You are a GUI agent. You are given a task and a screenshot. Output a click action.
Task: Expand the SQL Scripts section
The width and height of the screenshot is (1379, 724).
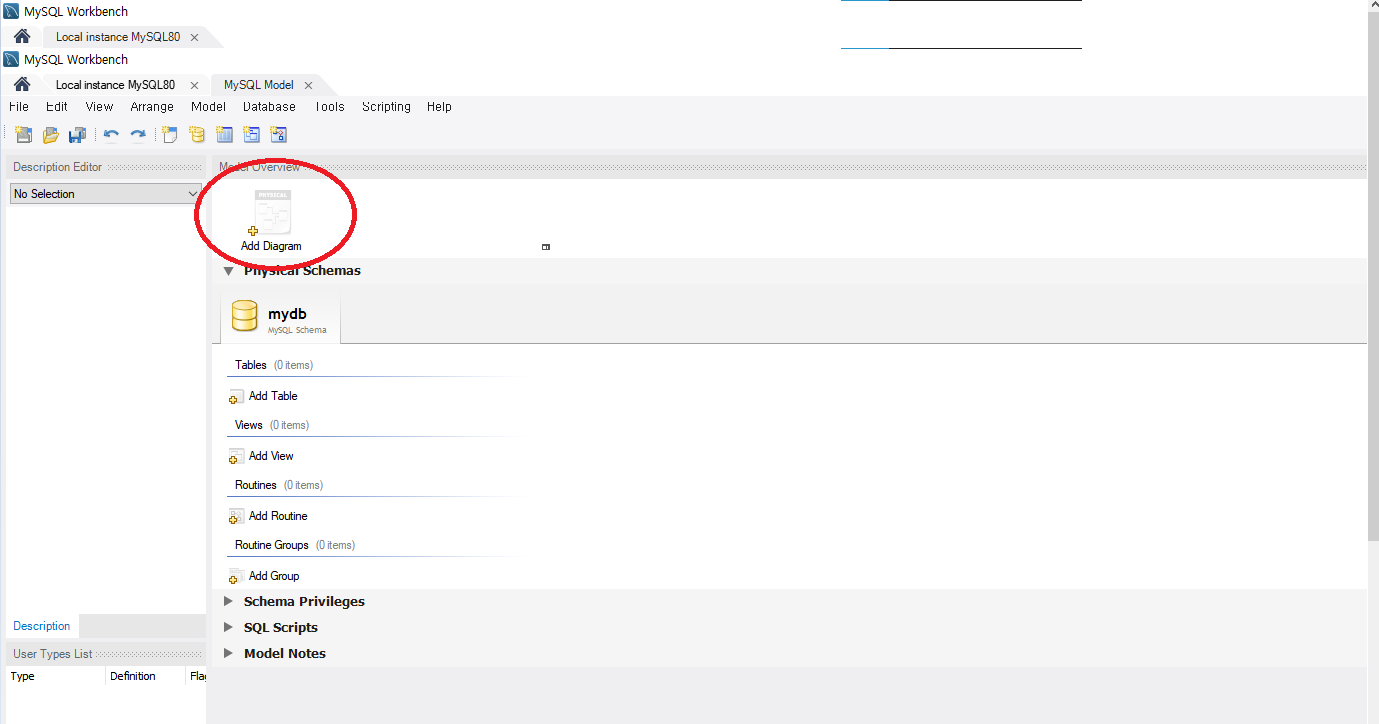[228, 628]
